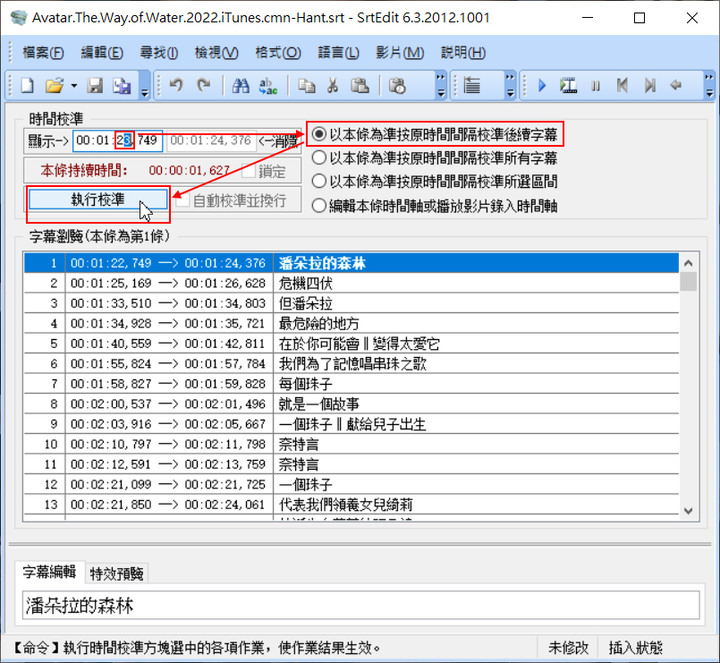Select subtitle row 13 代表我們領養女兒綺莉
Viewport: 720px width, 663px height.
tap(351, 505)
